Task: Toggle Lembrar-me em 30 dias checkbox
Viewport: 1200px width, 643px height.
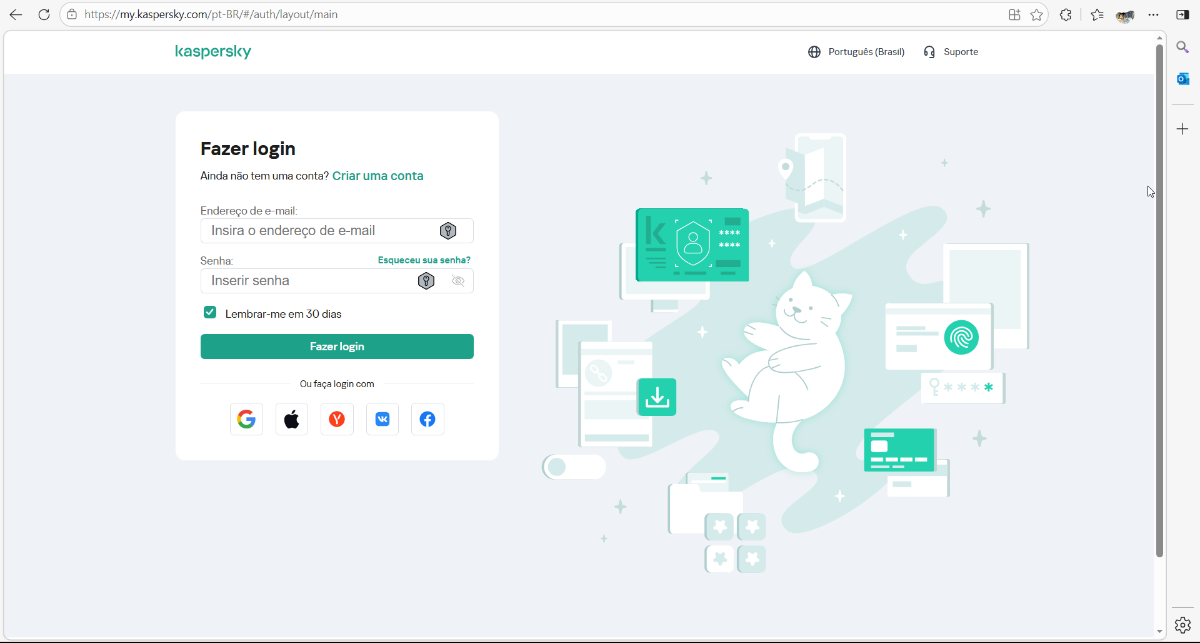Action: pyautogui.click(x=210, y=313)
